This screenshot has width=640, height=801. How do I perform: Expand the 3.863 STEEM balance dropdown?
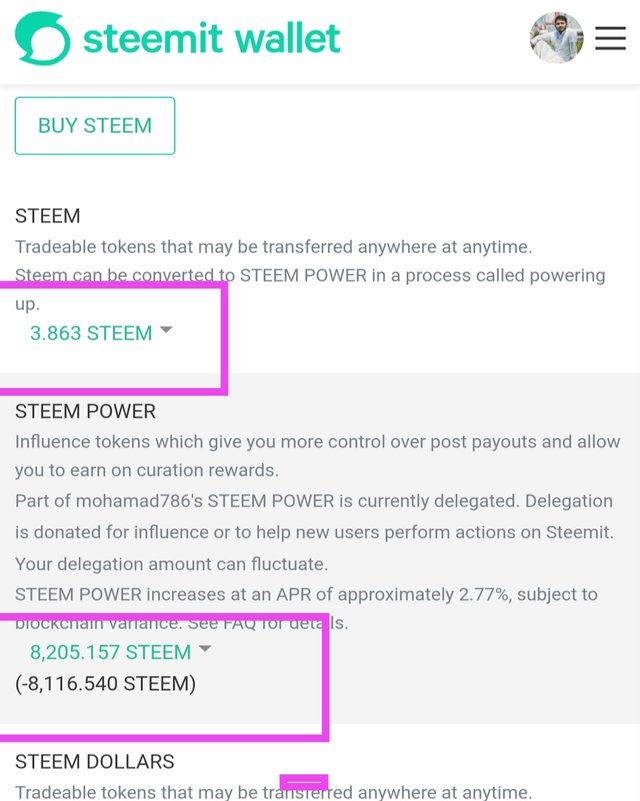[x=101, y=333]
